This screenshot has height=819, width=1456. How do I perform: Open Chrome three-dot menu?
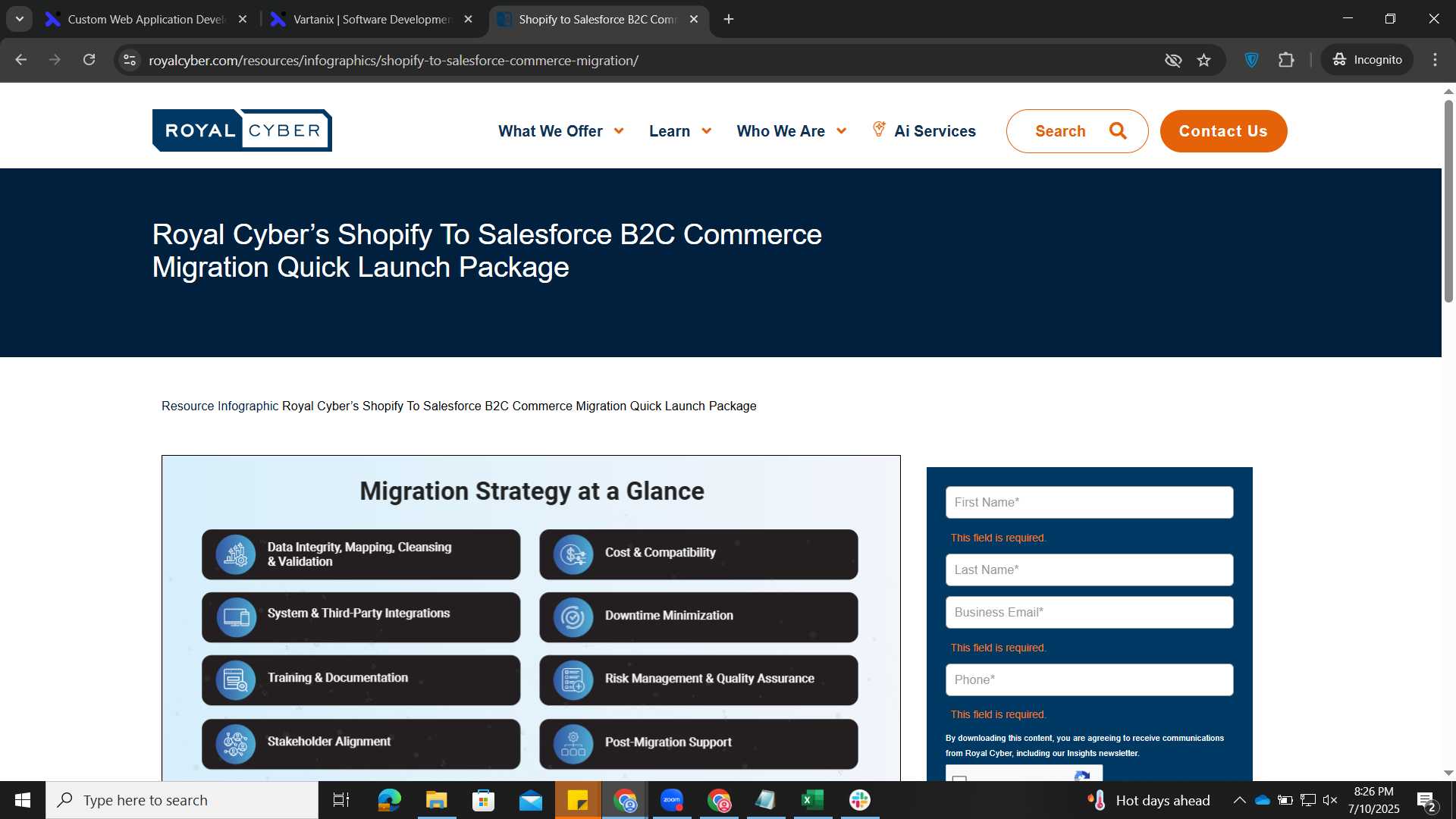coord(1435,60)
